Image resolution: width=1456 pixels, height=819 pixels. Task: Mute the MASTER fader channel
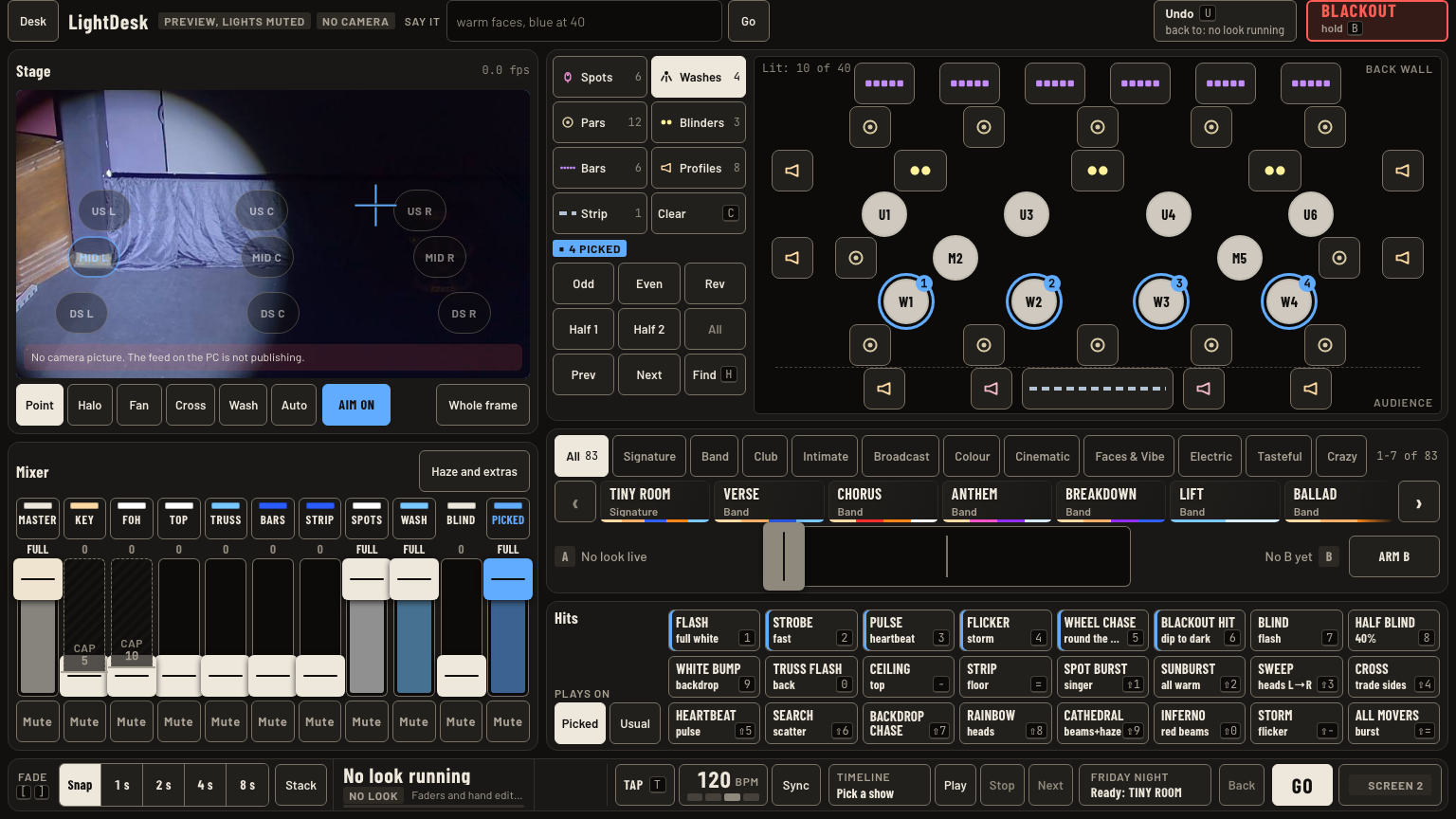(x=38, y=722)
